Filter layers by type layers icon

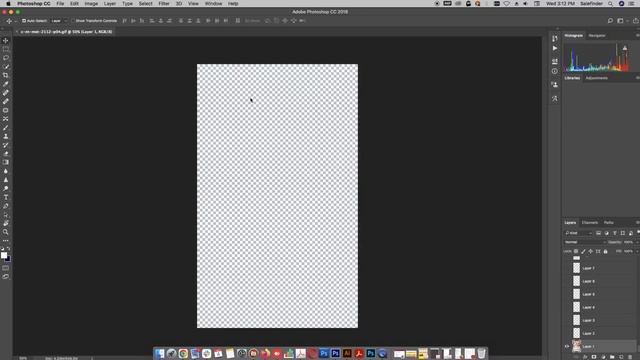(x=615, y=233)
